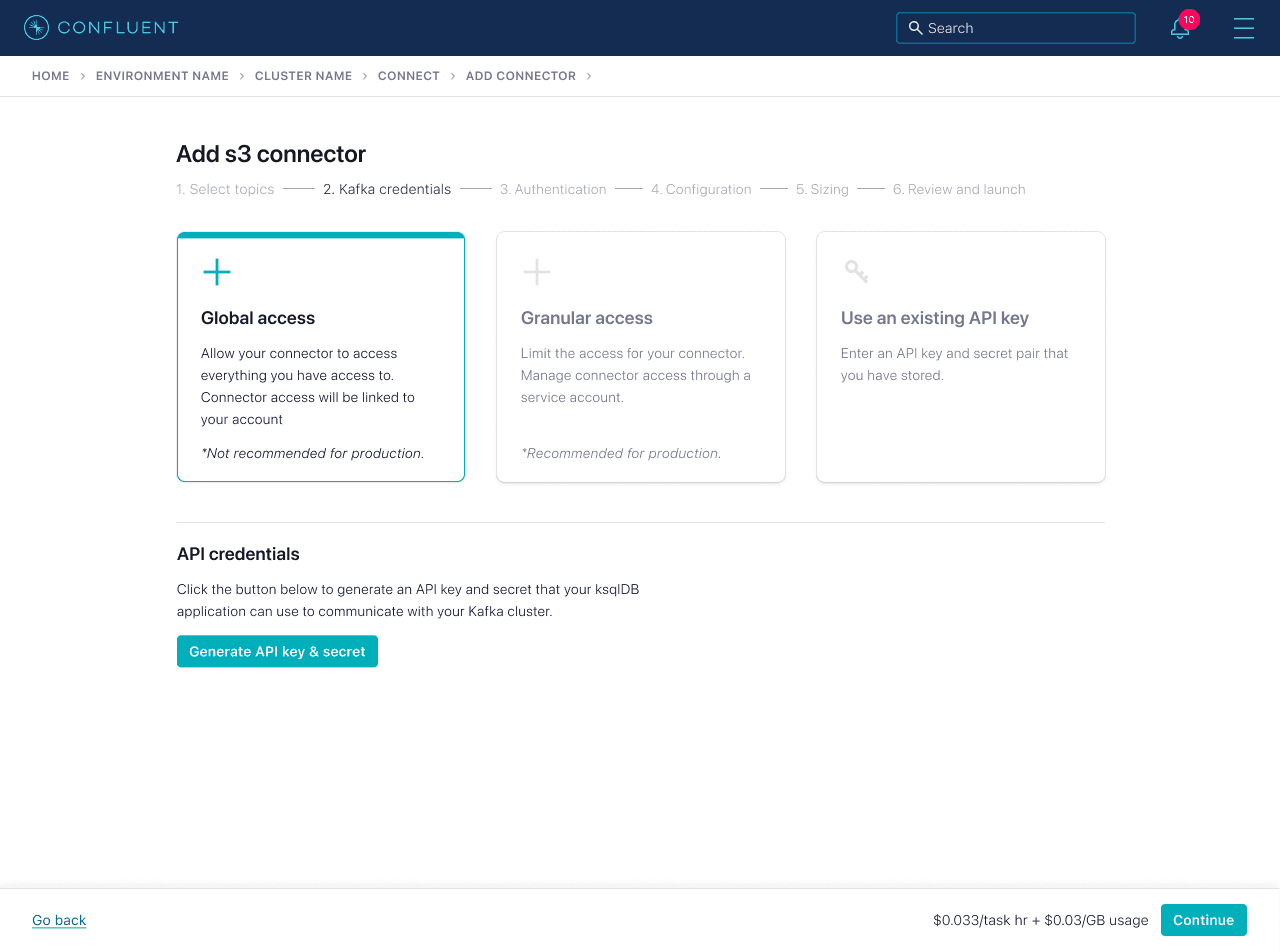Jump to step 5. Sizing
Screen dimensions: 1280x952
coord(822,189)
